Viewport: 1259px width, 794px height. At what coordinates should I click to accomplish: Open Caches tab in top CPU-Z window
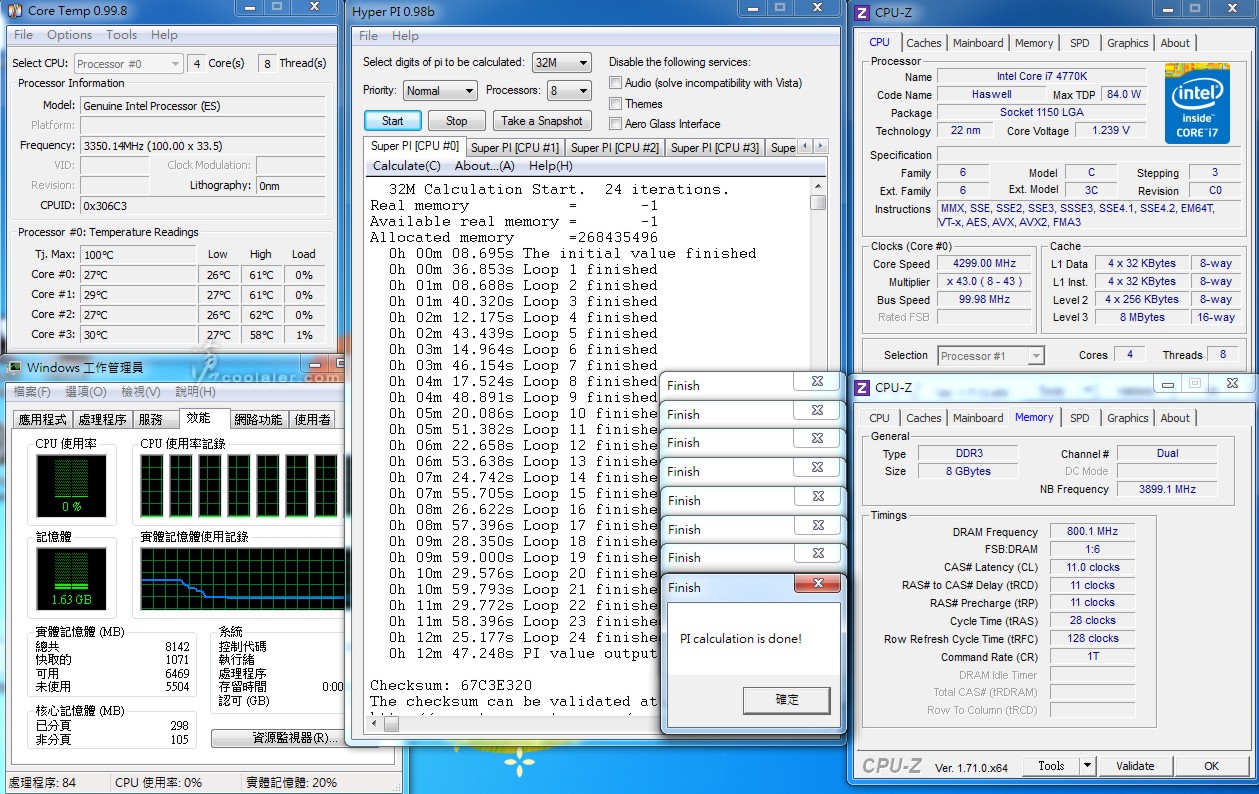click(x=924, y=43)
